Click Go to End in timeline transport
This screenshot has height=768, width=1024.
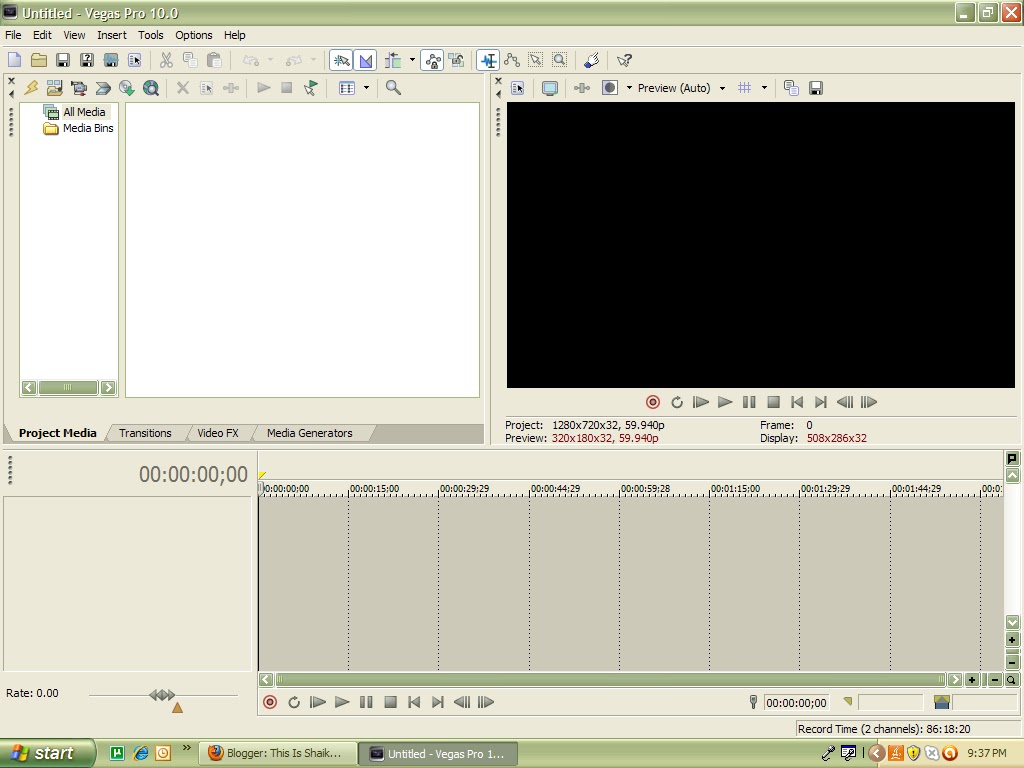click(x=438, y=703)
